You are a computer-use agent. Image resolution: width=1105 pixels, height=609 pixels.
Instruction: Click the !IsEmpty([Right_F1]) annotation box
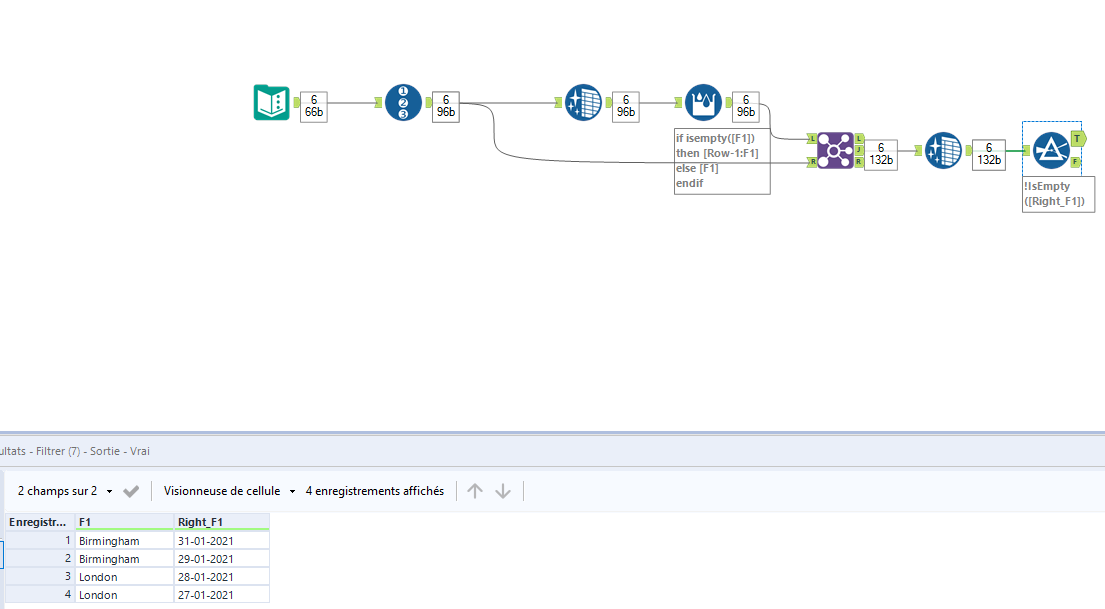point(1057,192)
